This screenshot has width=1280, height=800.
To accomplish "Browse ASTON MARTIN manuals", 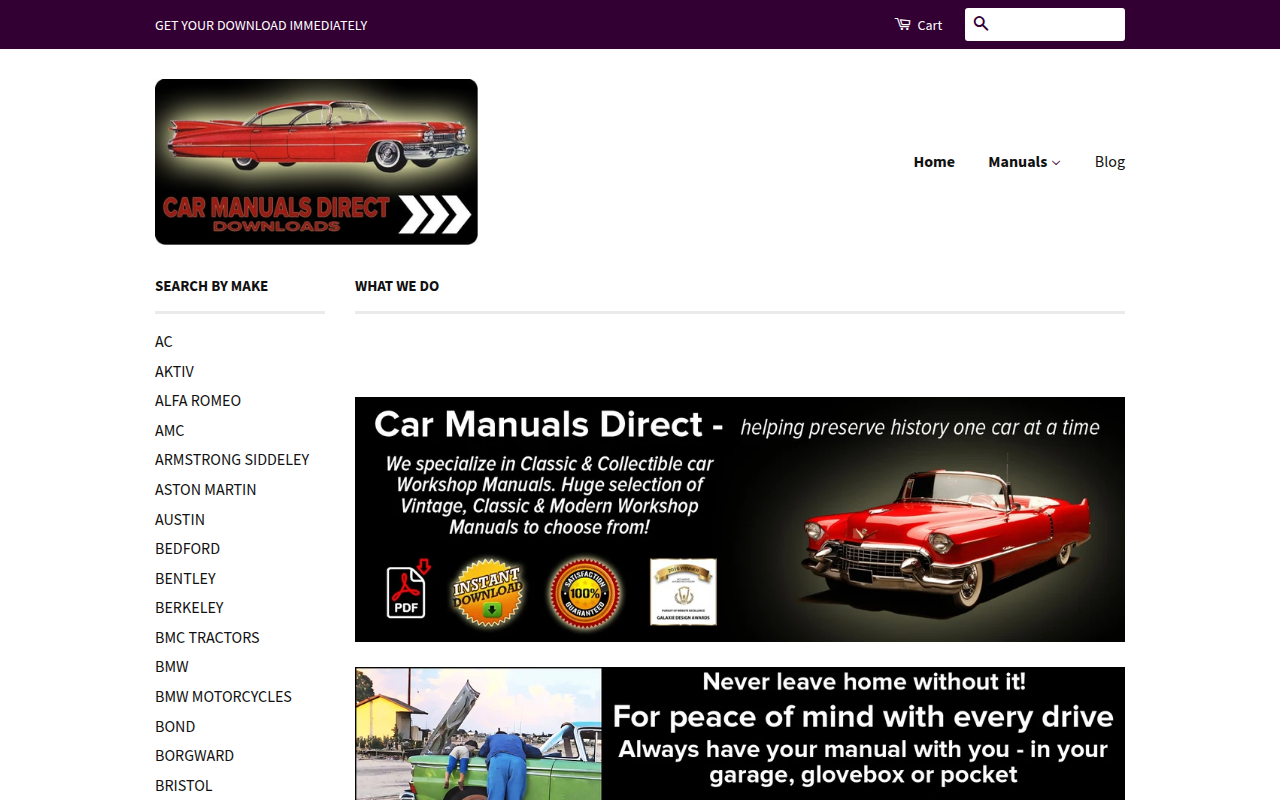I will 206,489.
